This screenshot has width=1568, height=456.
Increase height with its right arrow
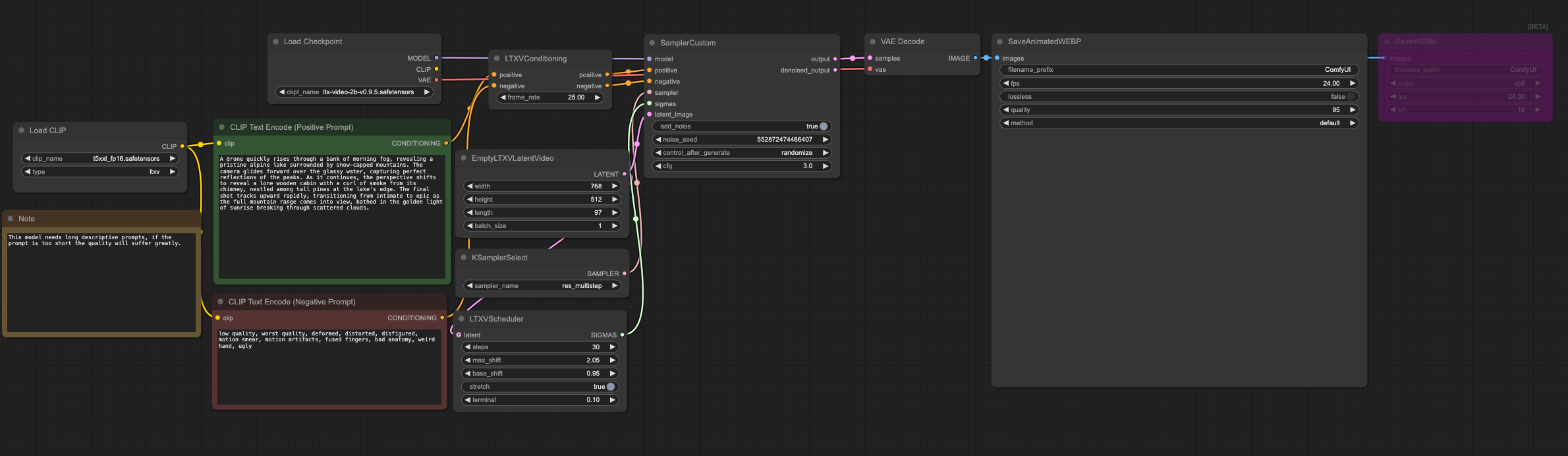(614, 200)
